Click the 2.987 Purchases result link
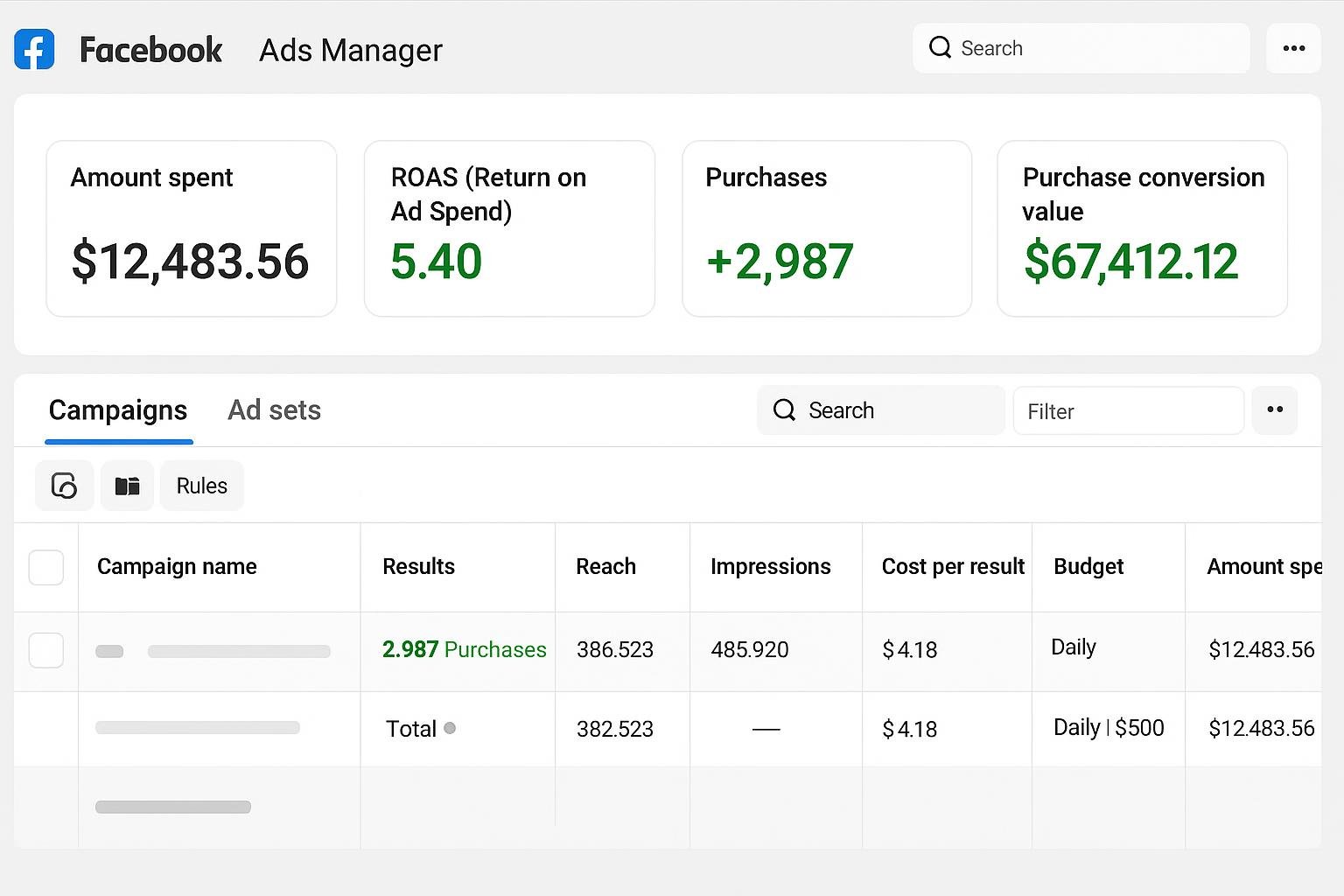1344x896 pixels. coord(464,649)
